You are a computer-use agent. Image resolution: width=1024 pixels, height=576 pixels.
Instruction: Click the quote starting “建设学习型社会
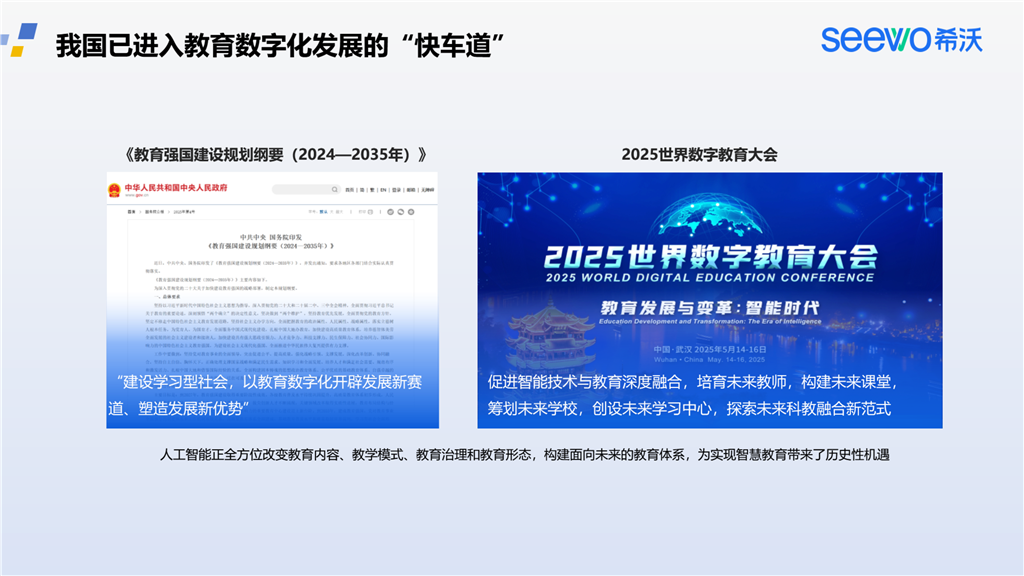pyautogui.click(x=269, y=382)
